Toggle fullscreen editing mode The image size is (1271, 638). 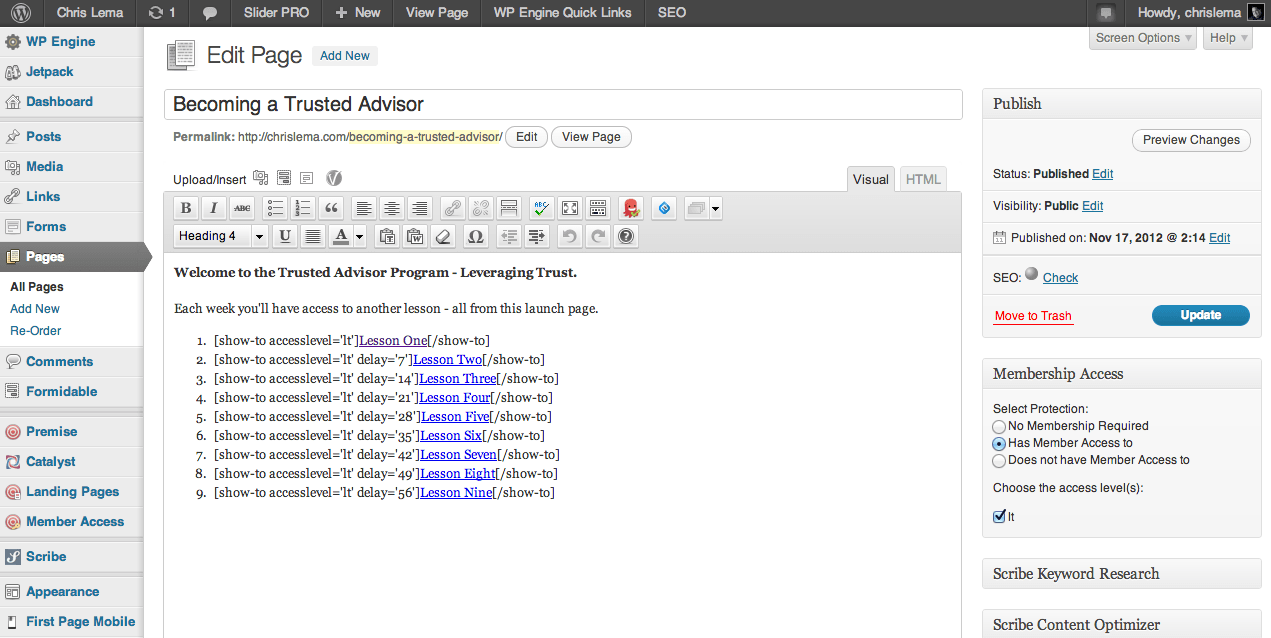(569, 208)
